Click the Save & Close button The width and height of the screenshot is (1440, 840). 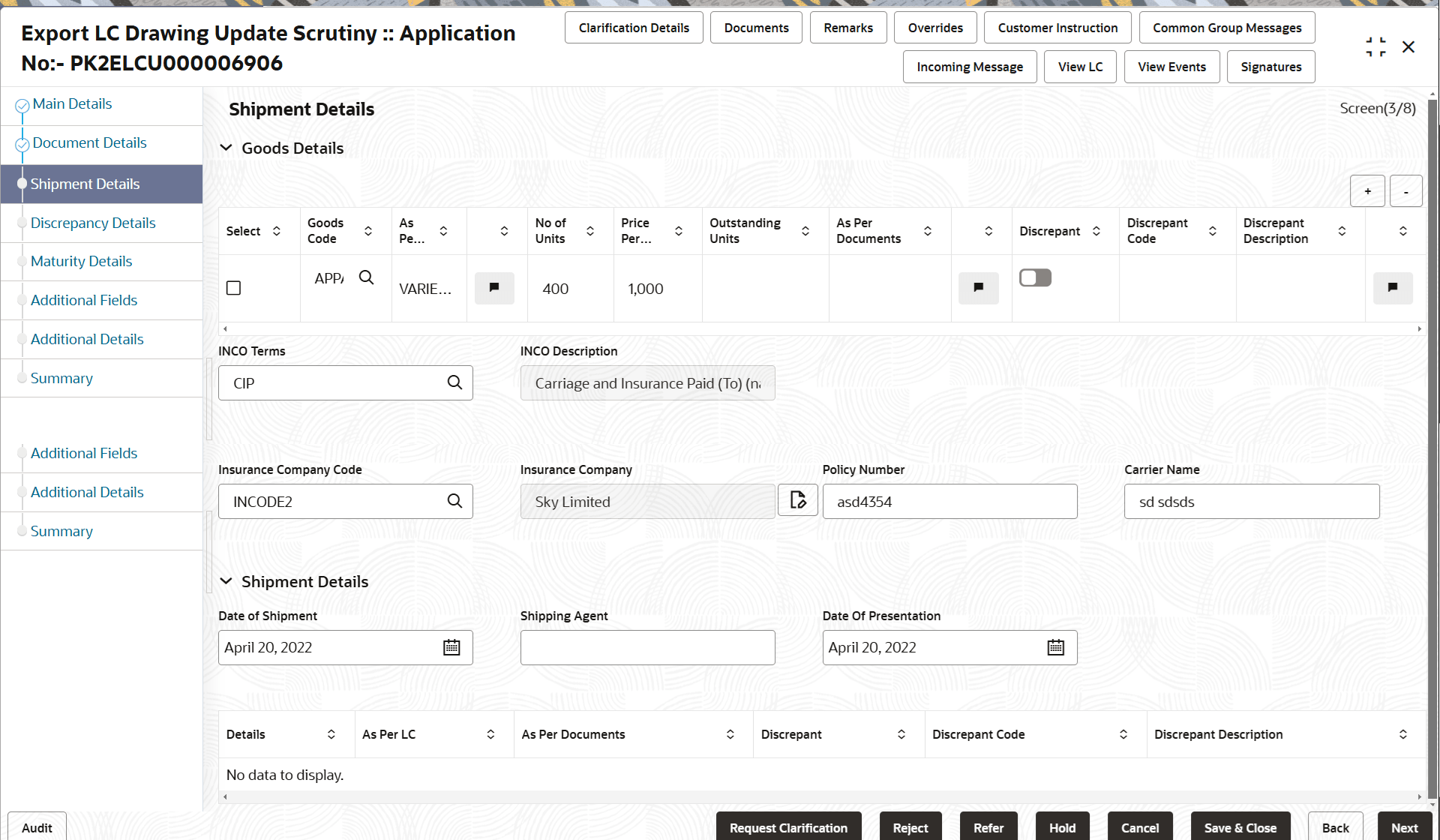coord(1240,827)
